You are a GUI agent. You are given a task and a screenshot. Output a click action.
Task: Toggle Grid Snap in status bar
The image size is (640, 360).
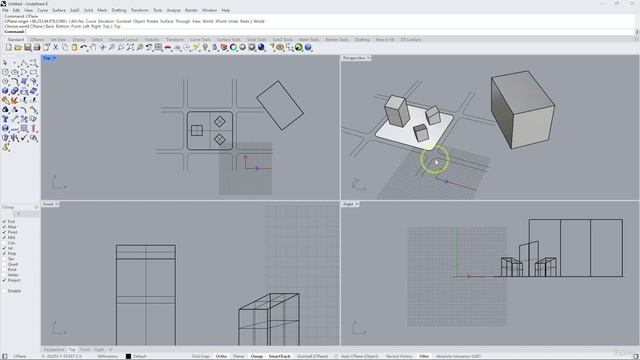[x=200, y=356]
